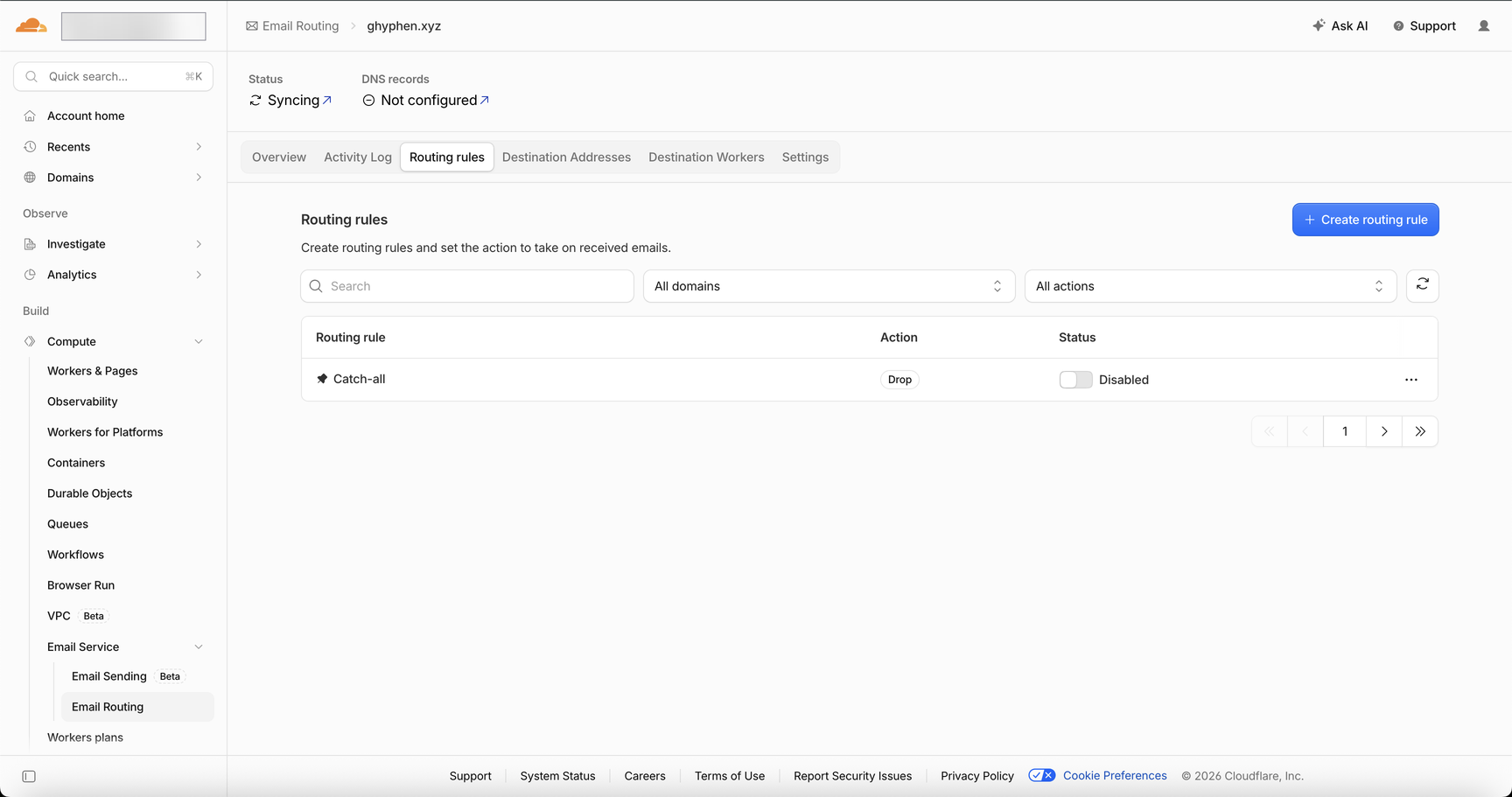Enable the Catch-all routing rule toggle
1512x797 pixels.
coord(1075,380)
